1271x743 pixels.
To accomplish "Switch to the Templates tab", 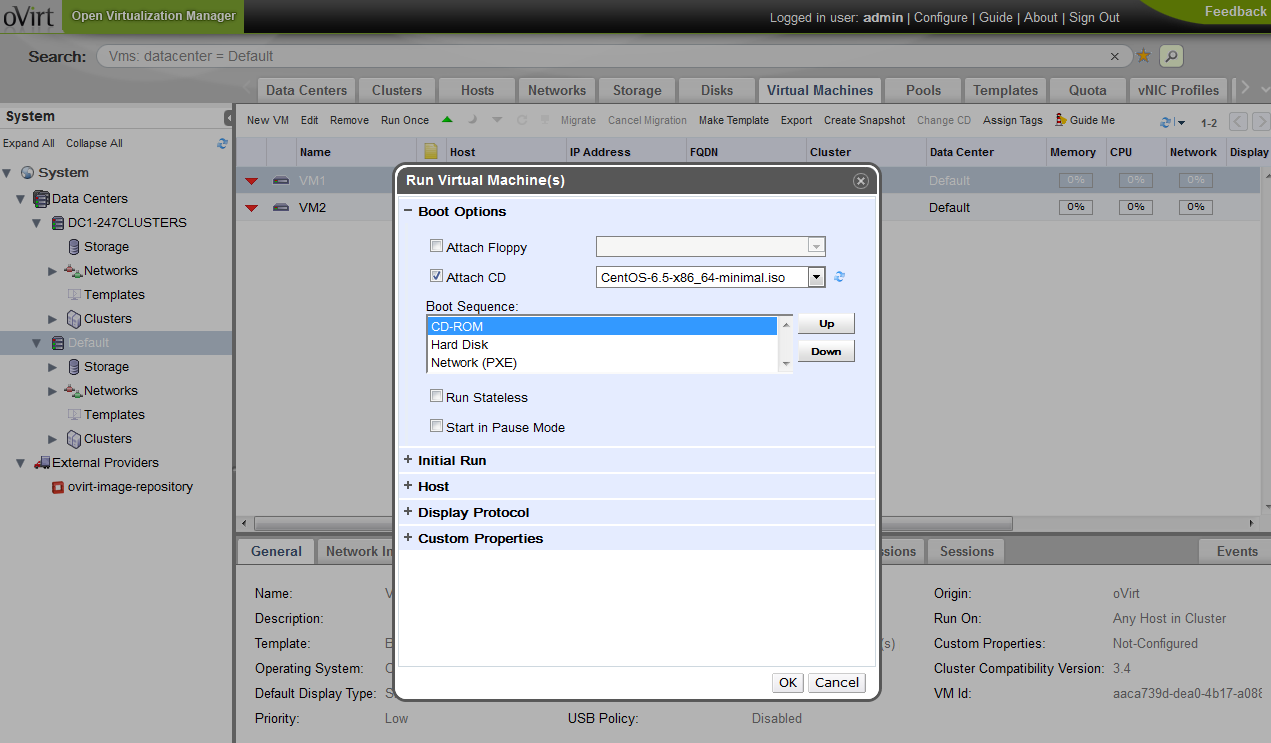I will (1005, 90).
